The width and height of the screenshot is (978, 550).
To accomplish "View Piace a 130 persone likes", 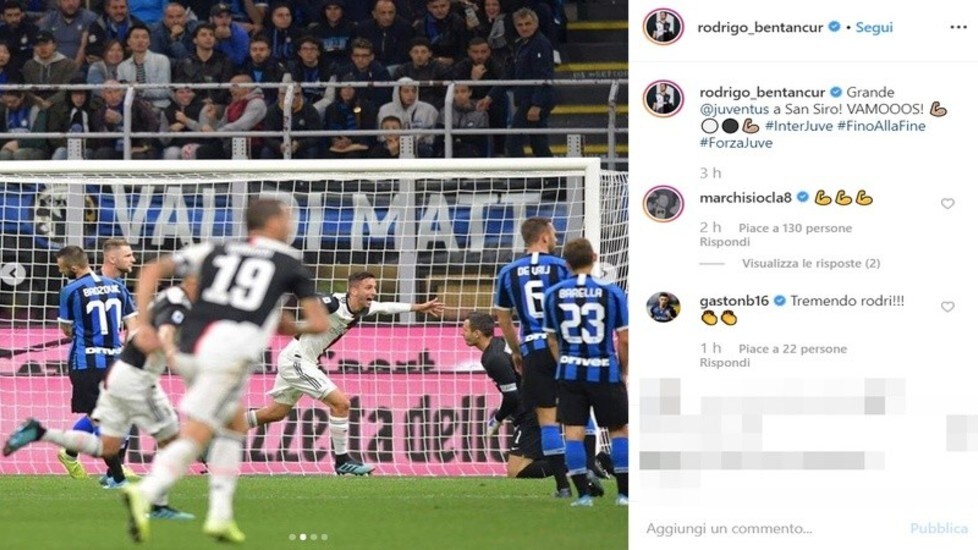I will (795, 228).
